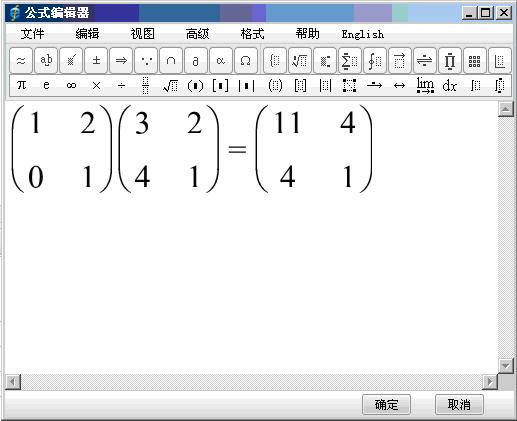Insert the dx differential symbol
The image size is (517, 421).
(x=450, y=86)
